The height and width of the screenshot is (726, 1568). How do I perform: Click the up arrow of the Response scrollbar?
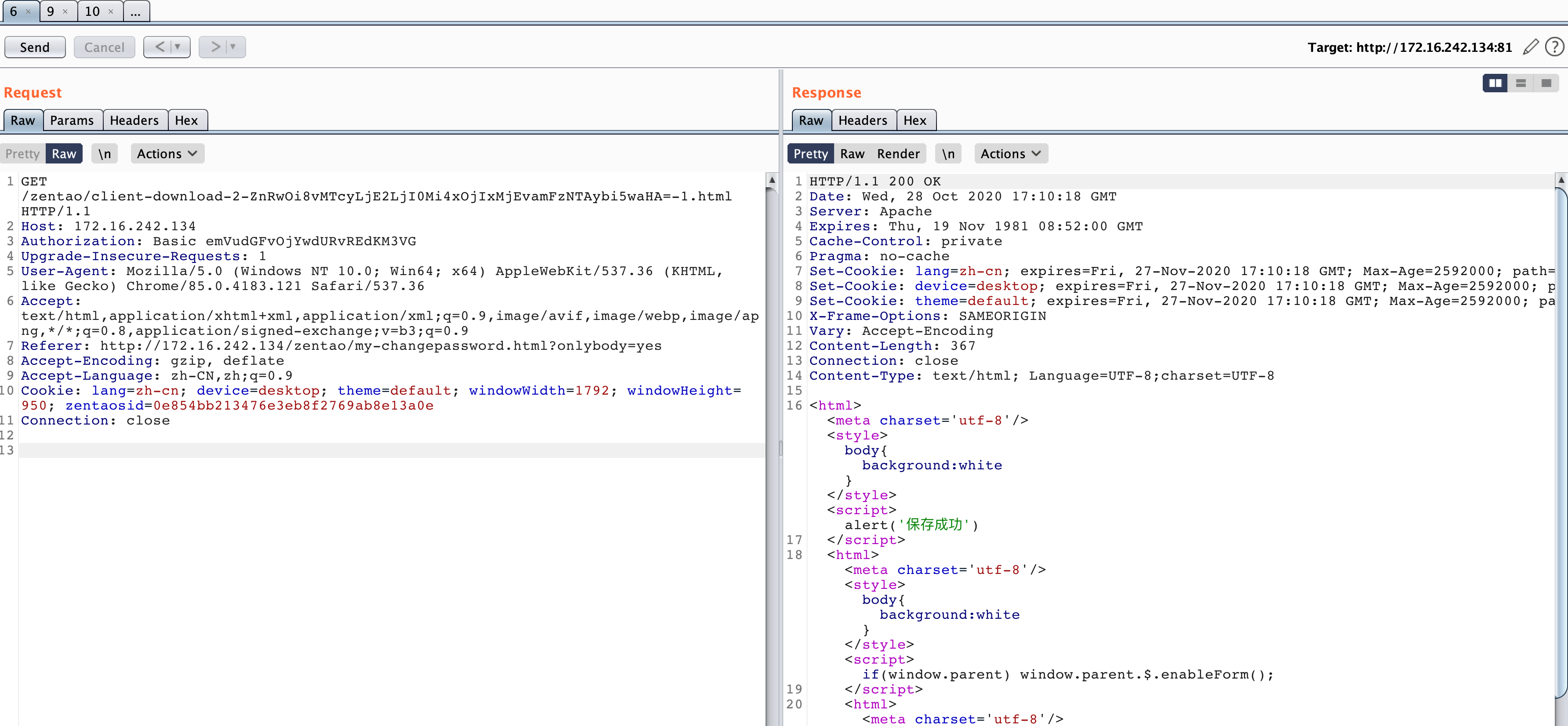[x=1561, y=180]
